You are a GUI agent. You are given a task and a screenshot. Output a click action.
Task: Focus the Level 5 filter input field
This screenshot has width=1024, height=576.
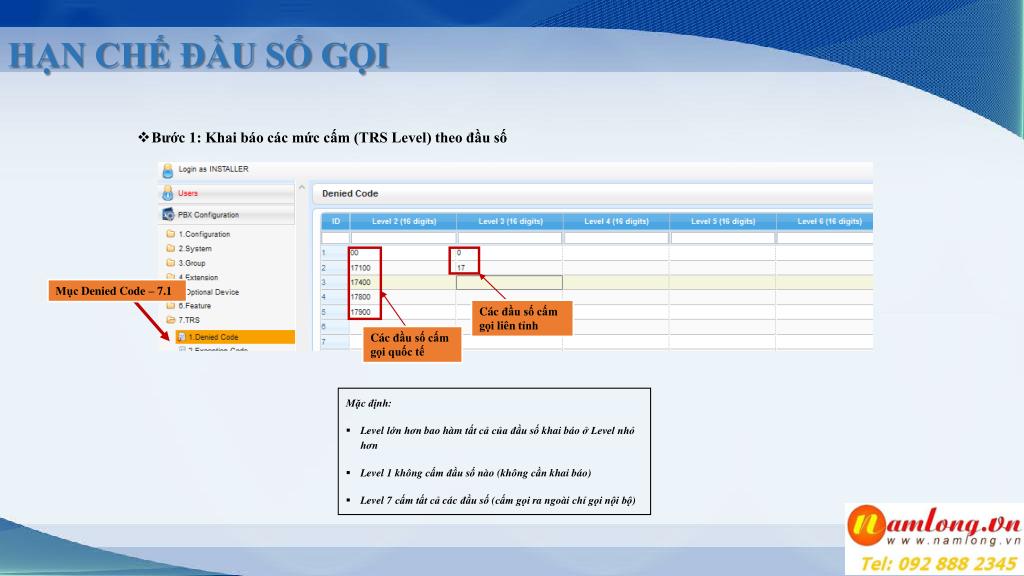pyautogui.click(x=723, y=238)
